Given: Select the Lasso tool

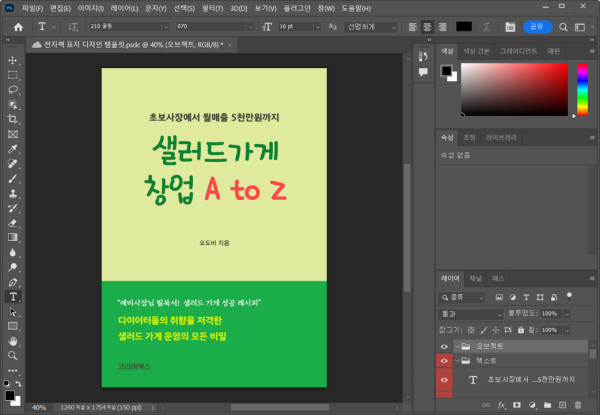Looking at the screenshot, I should click(x=13, y=89).
